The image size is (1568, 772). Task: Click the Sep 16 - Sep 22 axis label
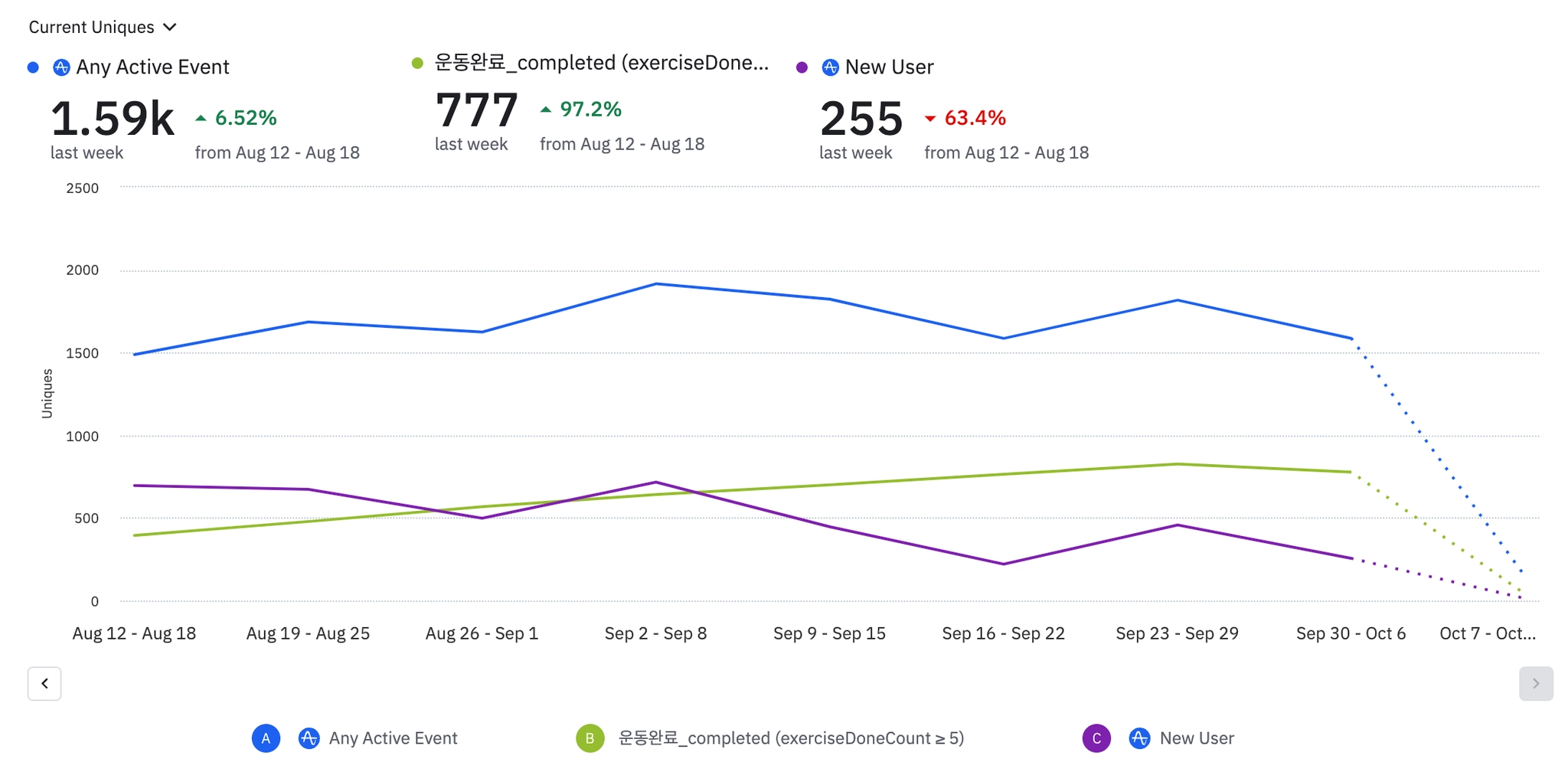pyautogui.click(x=1003, y=633)
